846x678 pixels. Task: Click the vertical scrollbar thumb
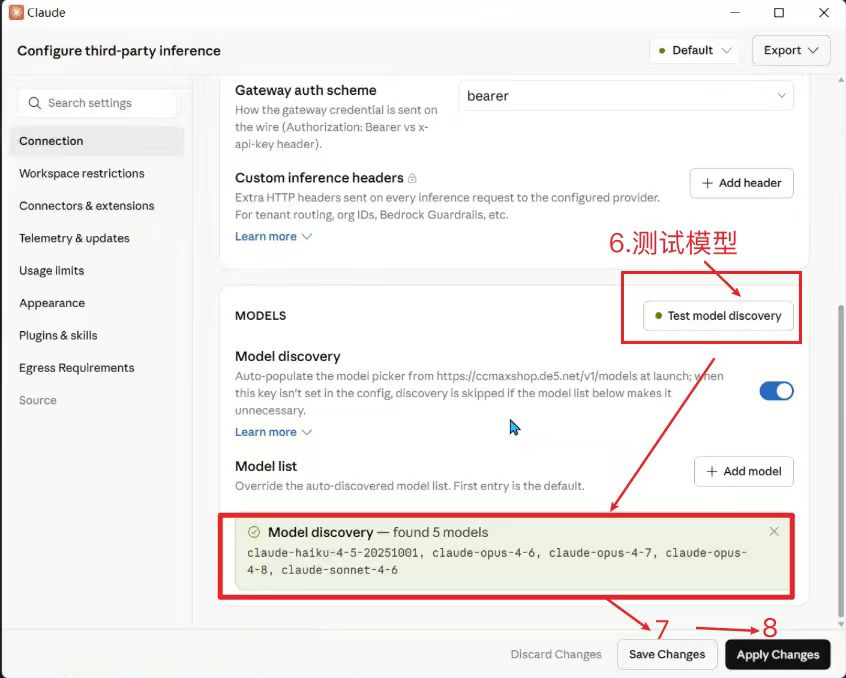840,461
